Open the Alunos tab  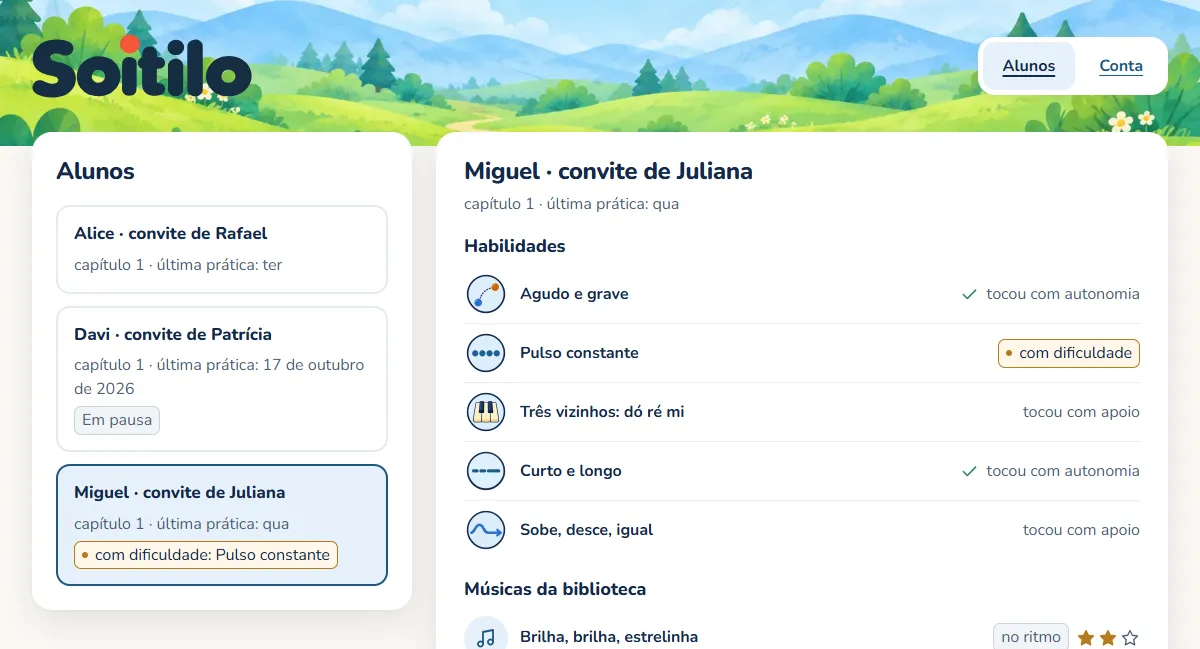click(x=1029, y=66)
